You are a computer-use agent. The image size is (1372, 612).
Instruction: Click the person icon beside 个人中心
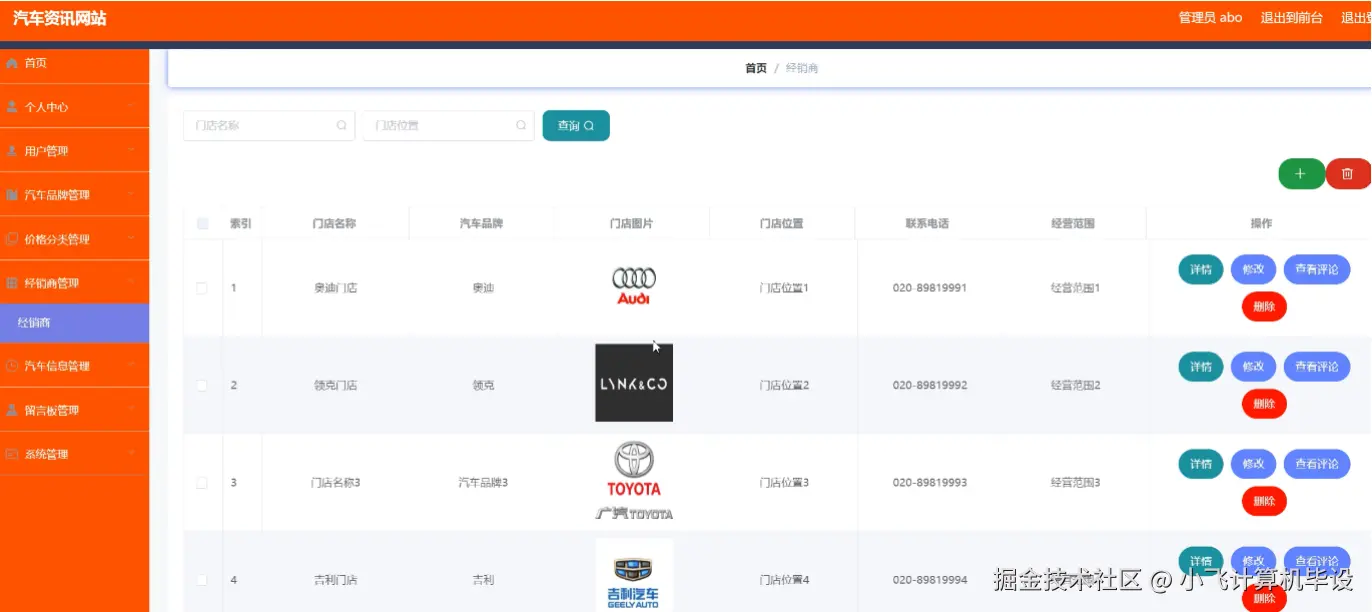point(12,107)
